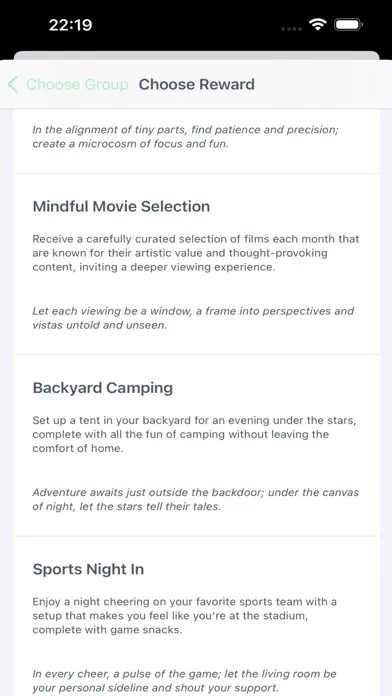This screenshot has height=696, width=392.
Task: Tap the 'Let each viewing be a window' quote
Action: [193, 318]
